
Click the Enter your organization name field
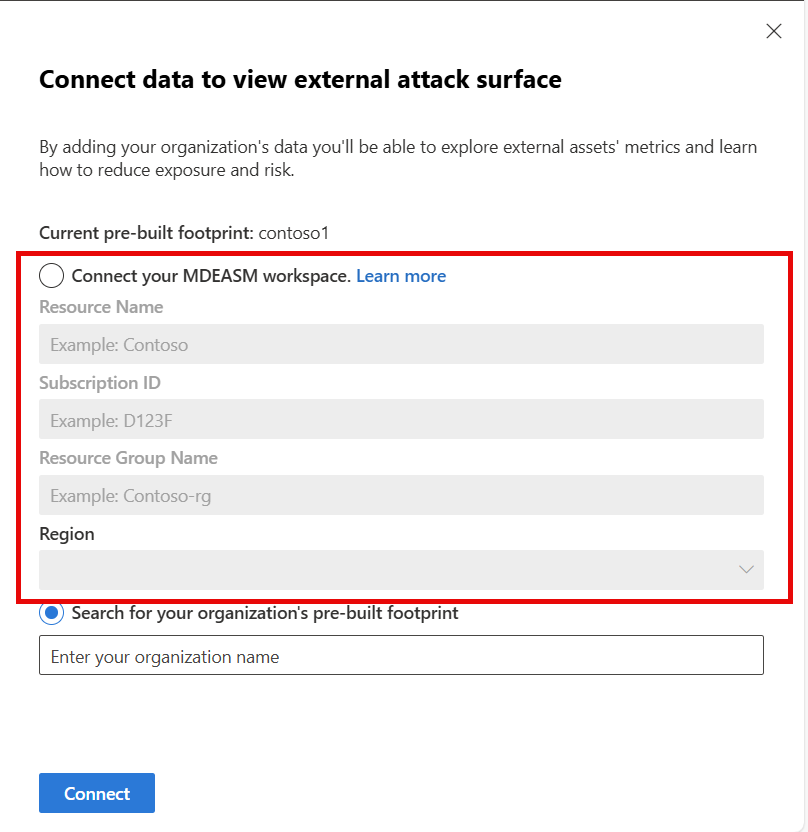coord(401,656)
